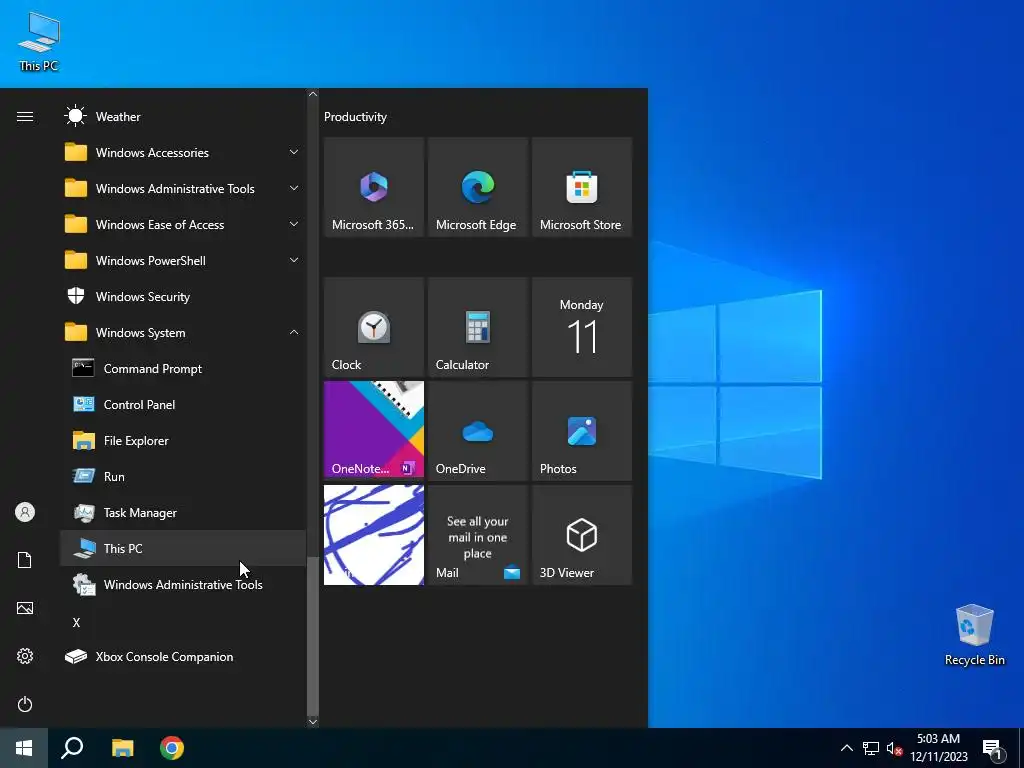Open Xbox Console Companion

[183, 657]
